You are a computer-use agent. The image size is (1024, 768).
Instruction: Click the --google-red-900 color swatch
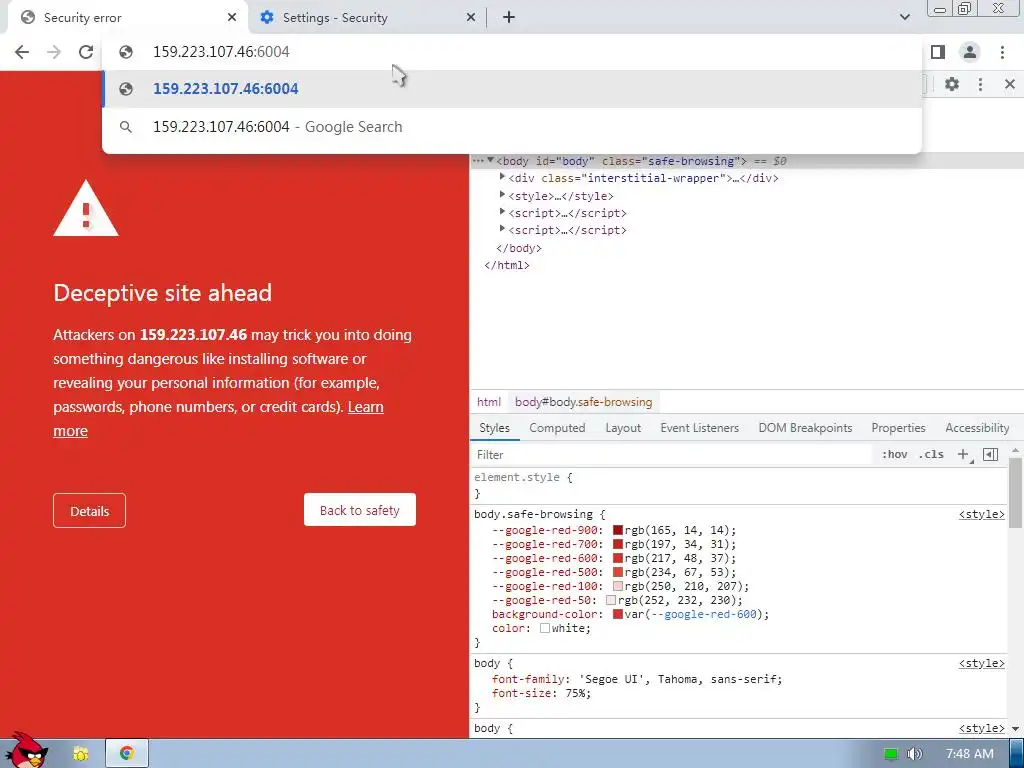pyautogui.click(x=618, y=530)
